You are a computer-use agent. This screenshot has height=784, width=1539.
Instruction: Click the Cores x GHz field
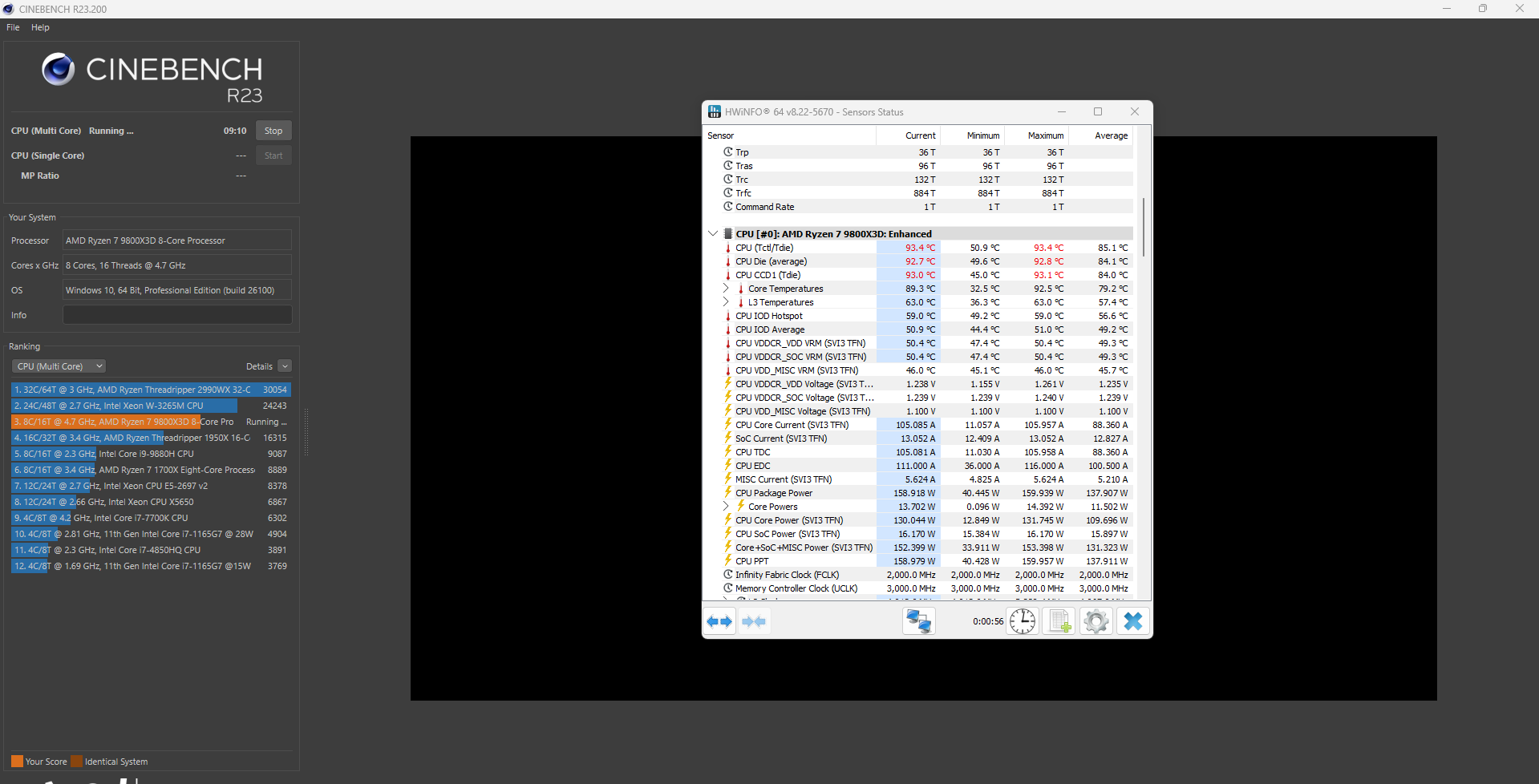point(177,265)
